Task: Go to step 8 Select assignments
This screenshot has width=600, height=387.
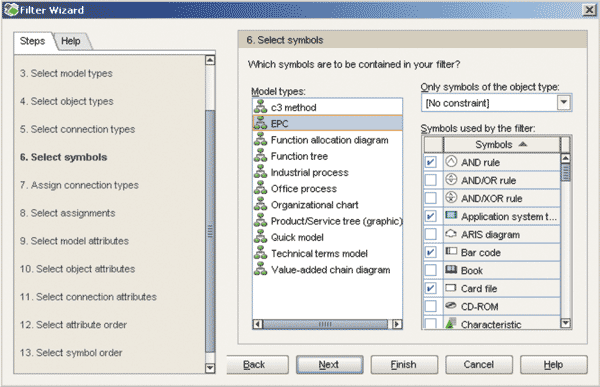Action: [x=67, y=213]
